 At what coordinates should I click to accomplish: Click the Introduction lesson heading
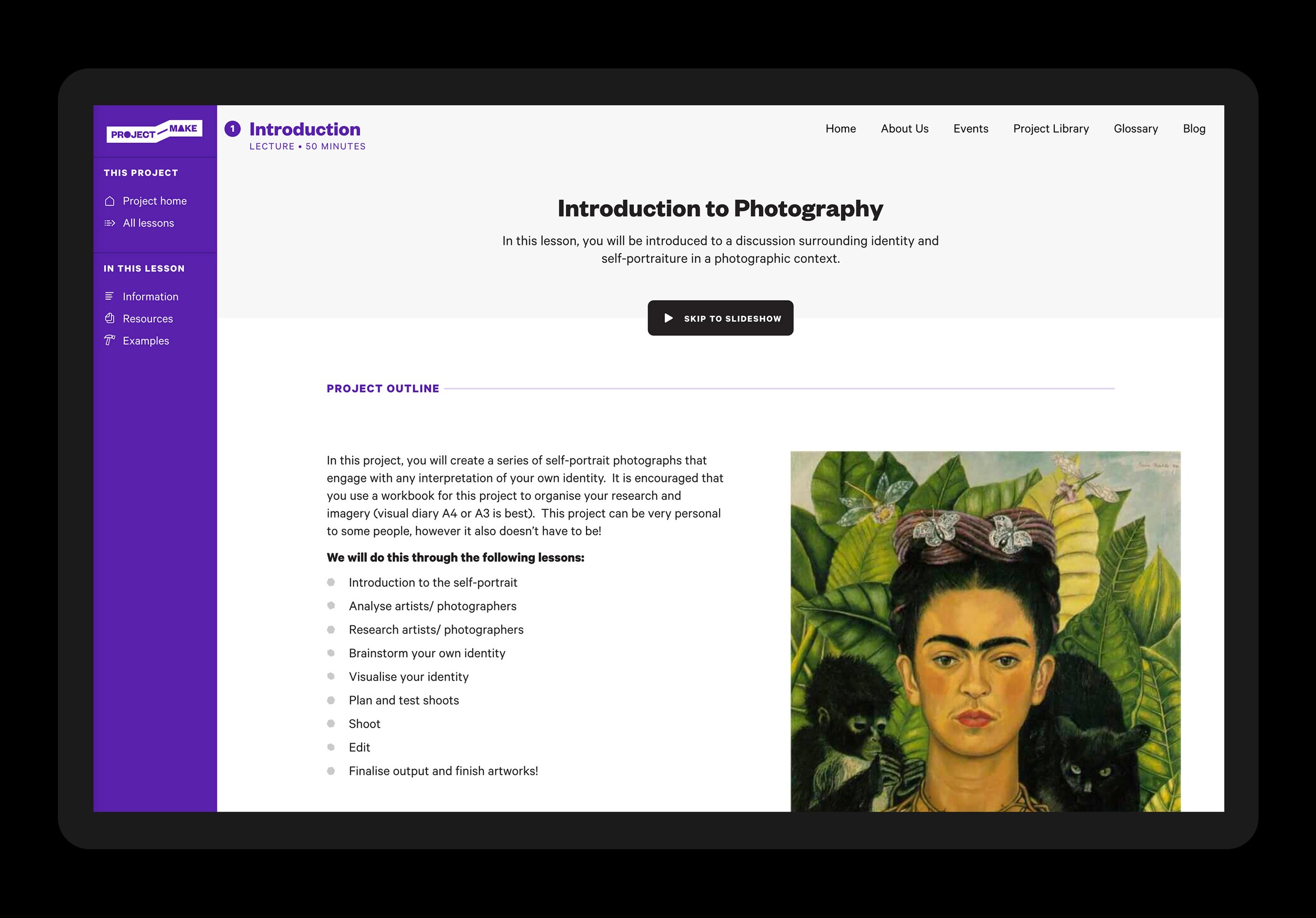click(304, 129)
